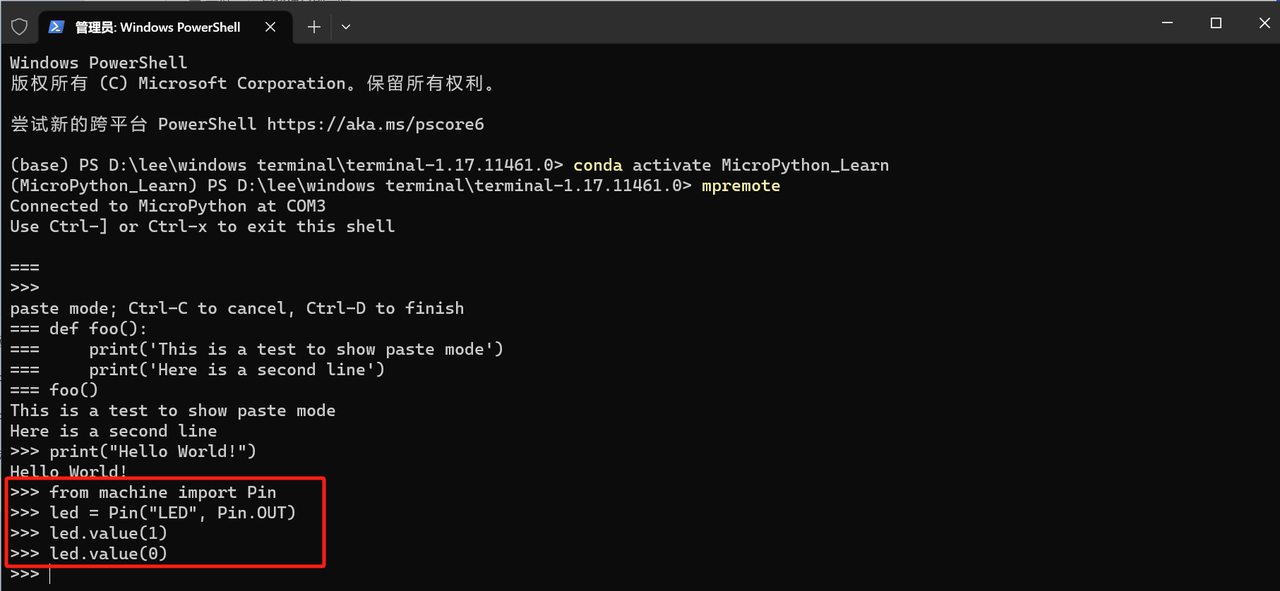1280x591 pixels.
Task: Close the terminal window
Action: 1258,22
